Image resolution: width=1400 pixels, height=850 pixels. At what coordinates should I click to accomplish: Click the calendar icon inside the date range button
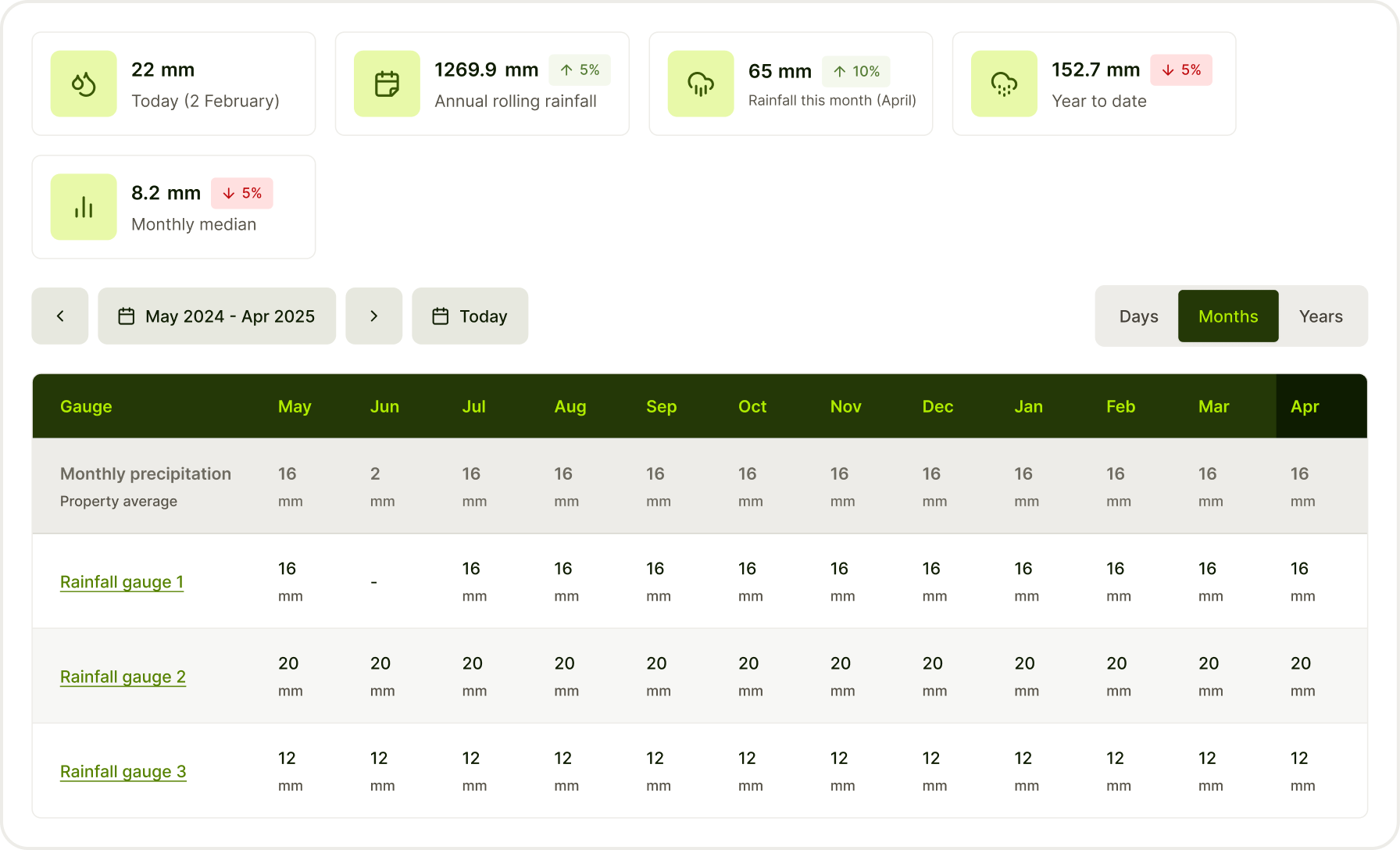click(127, 316)
